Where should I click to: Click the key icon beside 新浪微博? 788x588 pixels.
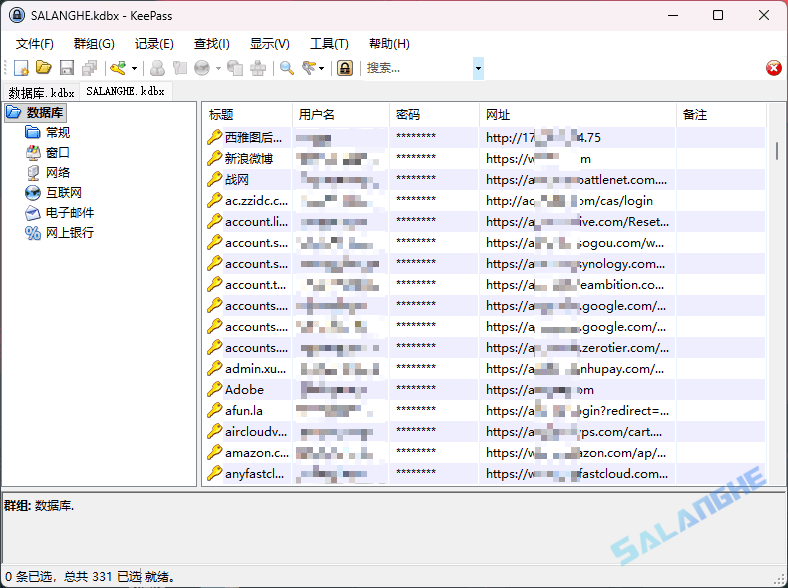[215, 158]
